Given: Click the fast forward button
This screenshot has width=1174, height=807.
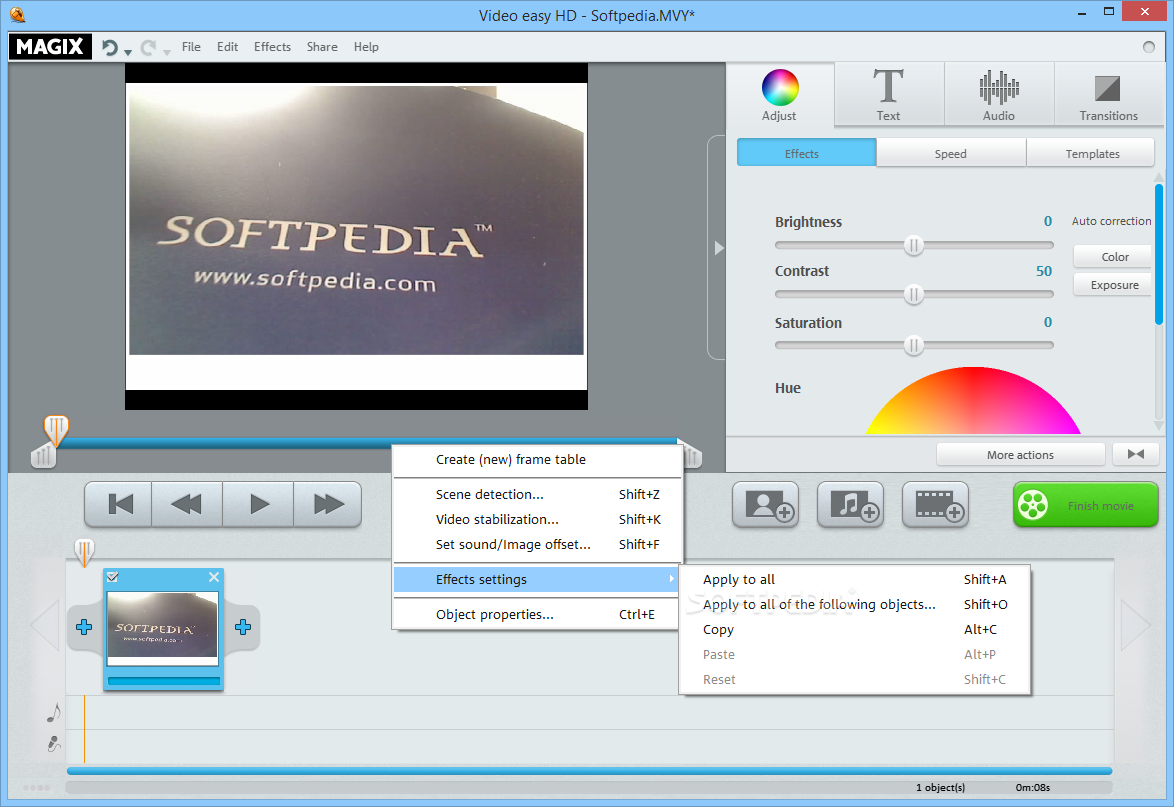Looking at the screenshot, I should pos(328,504).
